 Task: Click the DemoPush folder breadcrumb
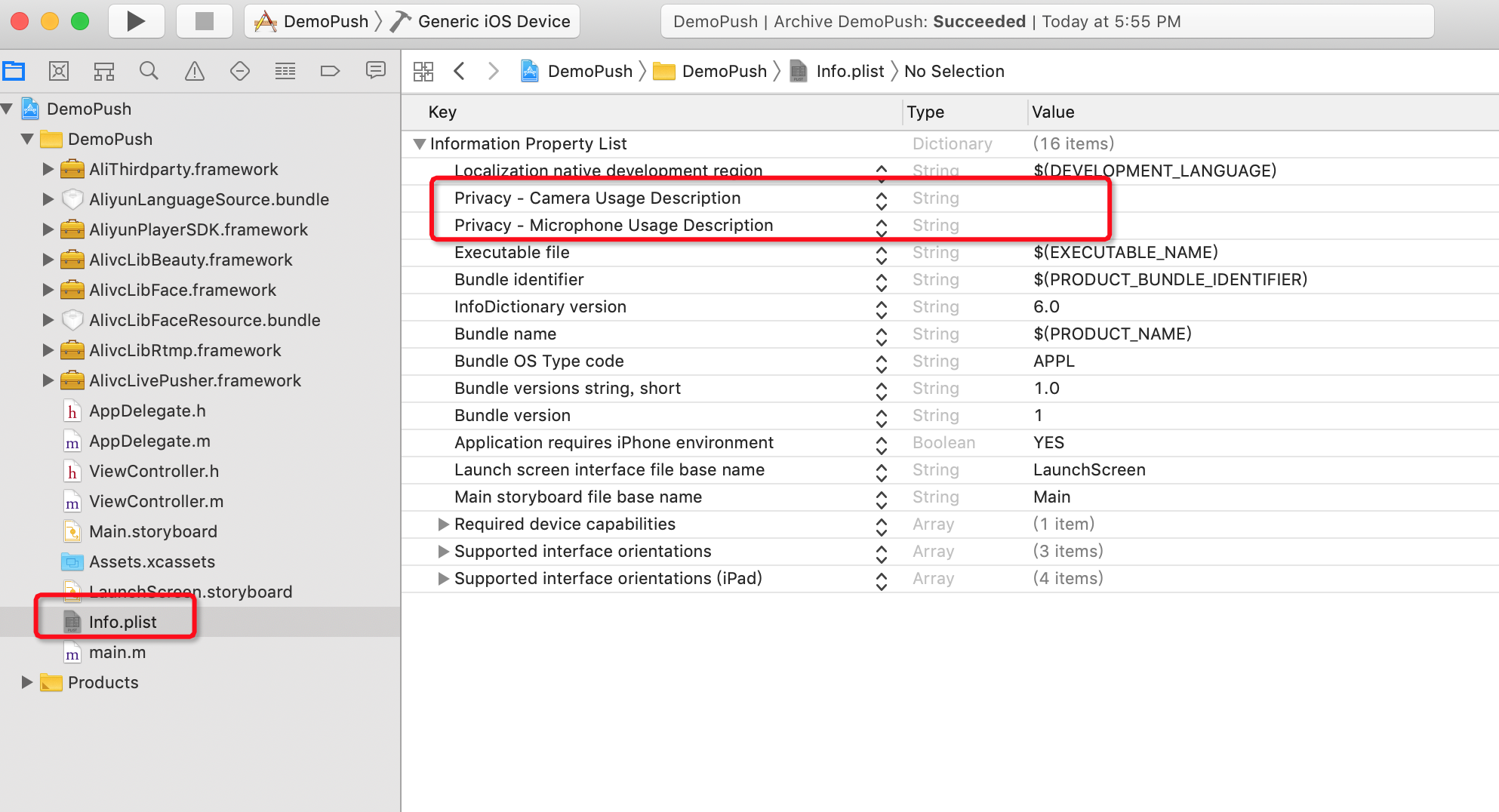click(x=710, y=71)
